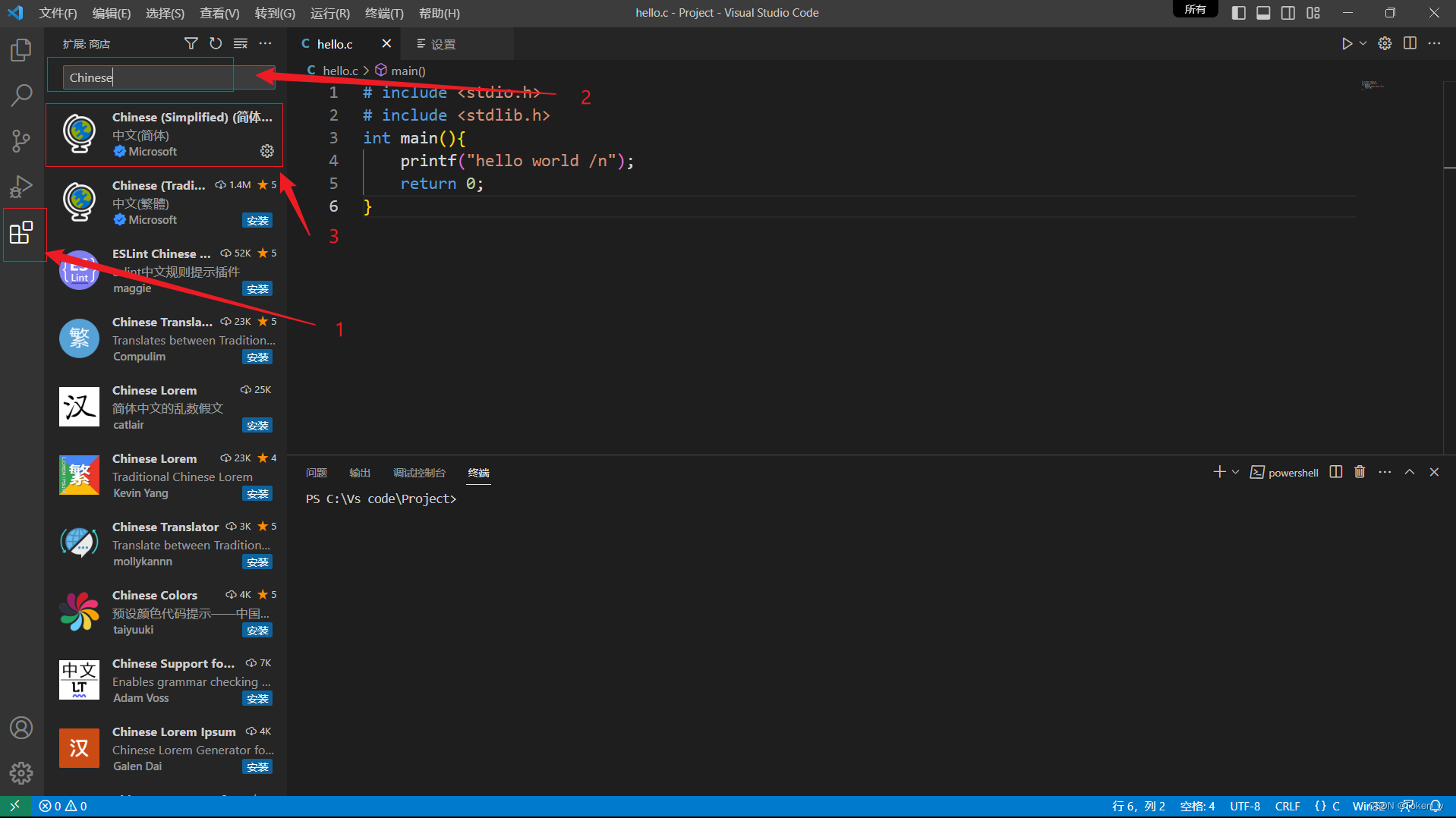Expand the run button dropdown arrow
Screen dimensions: 1456x818
[1363, 43]
